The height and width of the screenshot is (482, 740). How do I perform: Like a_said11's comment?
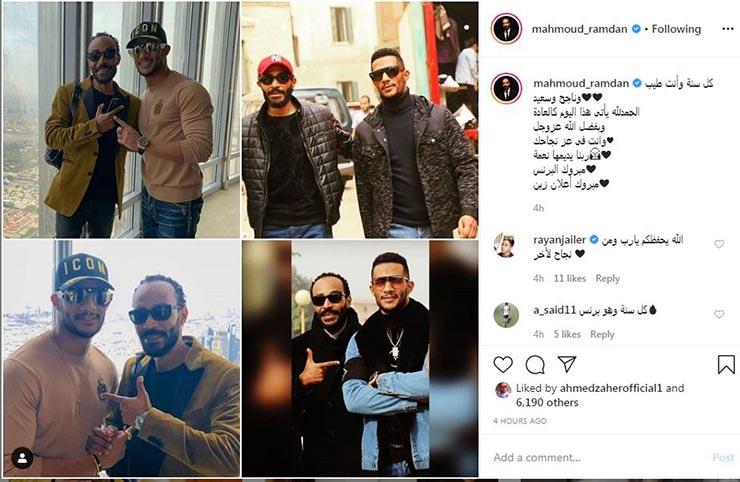click(x=719, y=314)
